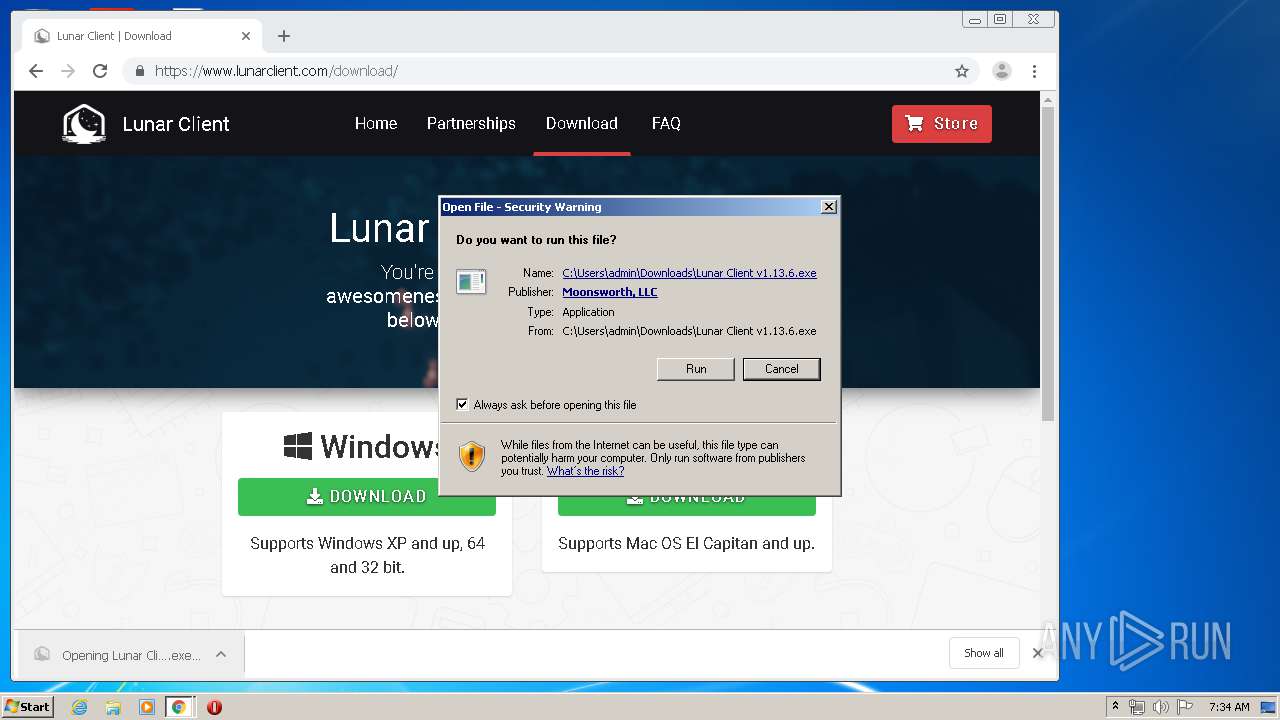The width and height of the screenshot is (1280, 720).
Task: Click Show all downloads
Action: (x=984, y=653)
